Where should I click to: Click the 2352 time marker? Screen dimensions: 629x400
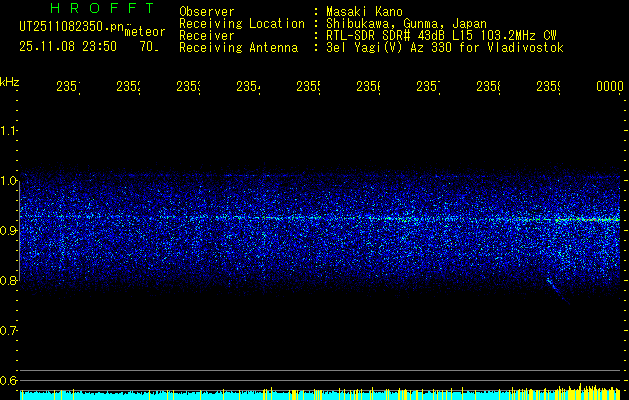128,87
